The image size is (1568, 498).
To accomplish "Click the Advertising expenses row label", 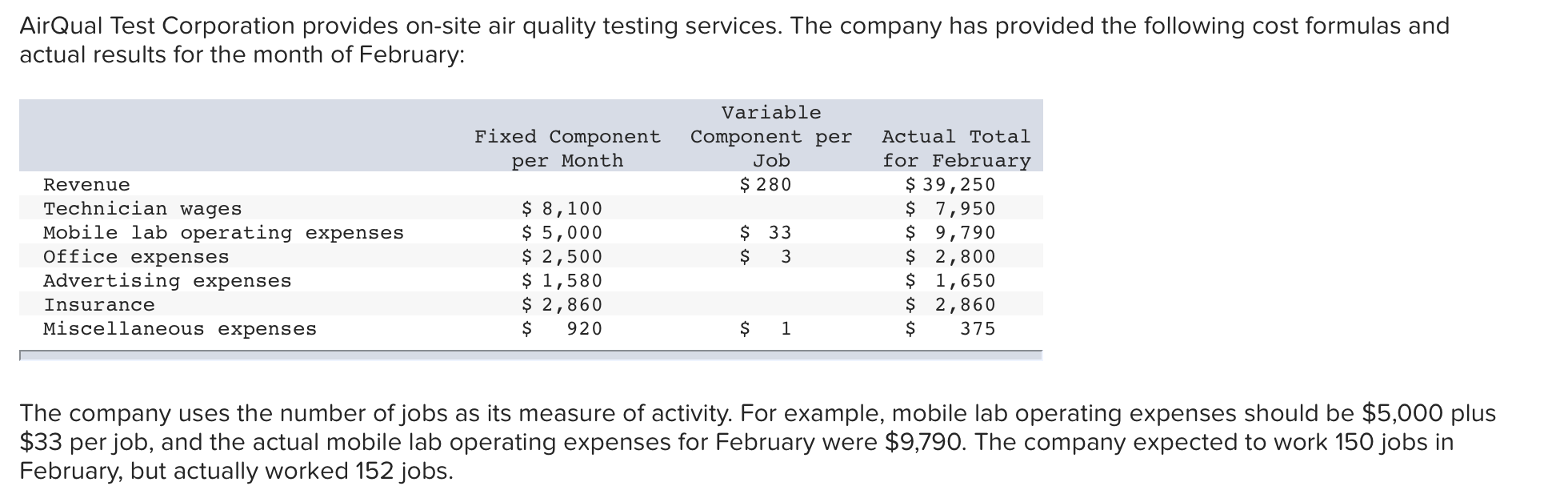I will pyautogui.click(x=167, y=281).
